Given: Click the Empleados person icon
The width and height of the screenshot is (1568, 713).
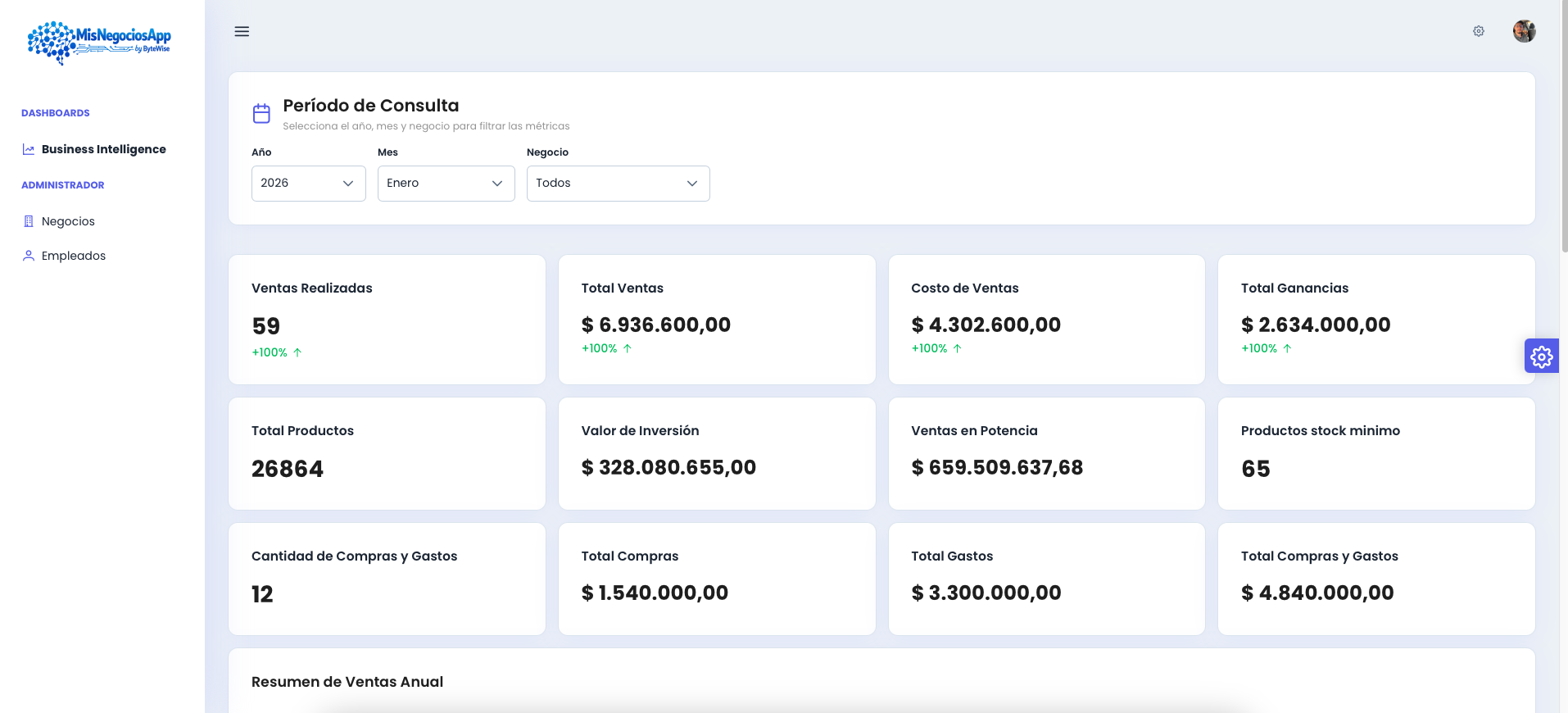Looking at the screenshot, I should tap(29, 256).
